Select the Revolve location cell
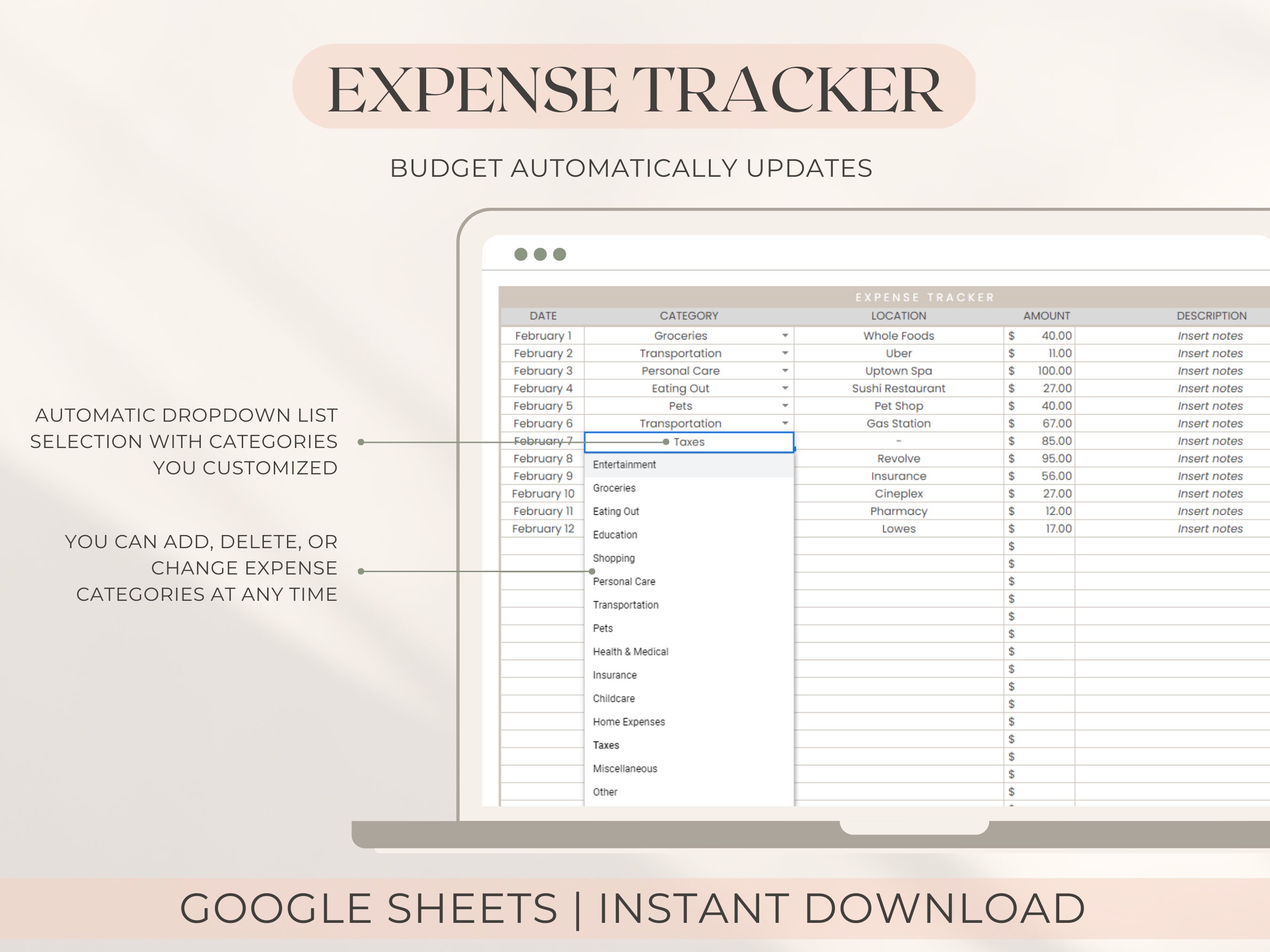Viewport: 1270px width, 952px height. tap(898, 458)
